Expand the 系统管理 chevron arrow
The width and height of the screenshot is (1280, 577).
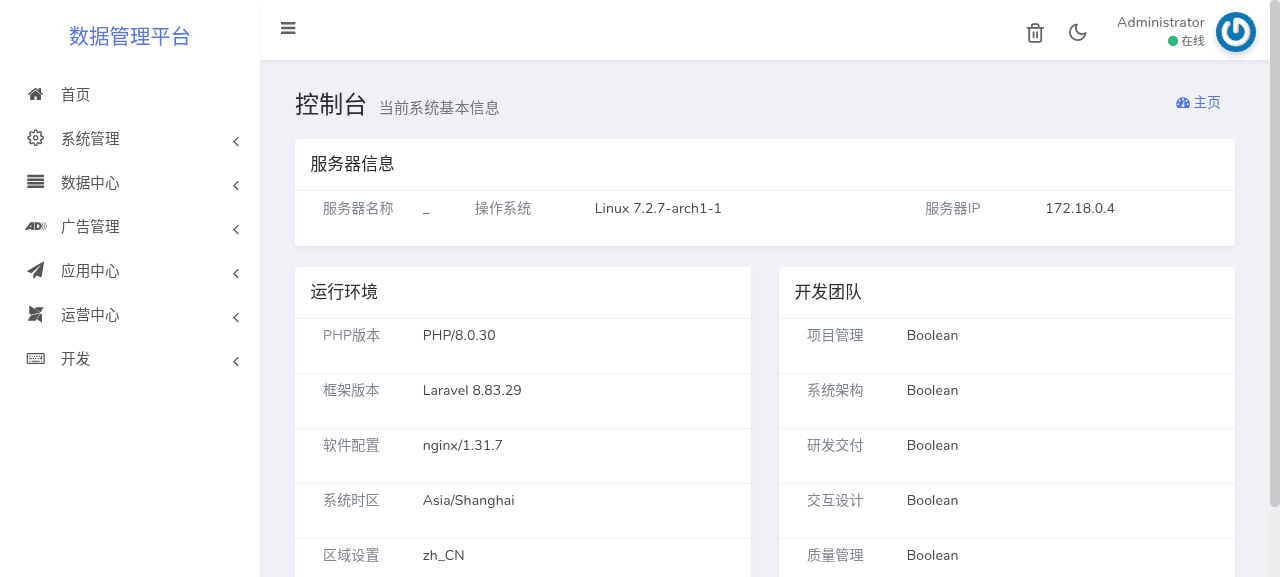[x=236, y=142]
